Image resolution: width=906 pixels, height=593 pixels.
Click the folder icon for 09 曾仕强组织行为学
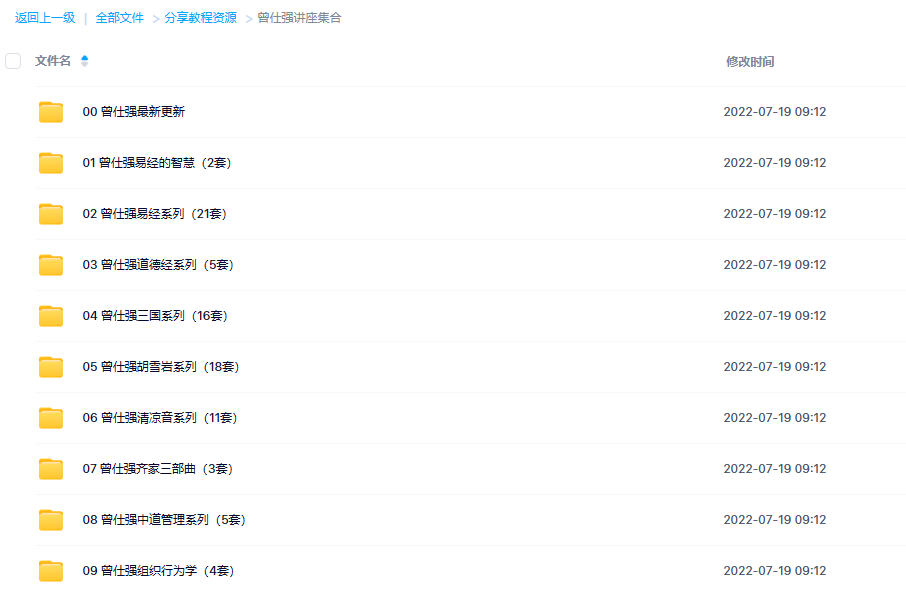(x=50, y=570)
